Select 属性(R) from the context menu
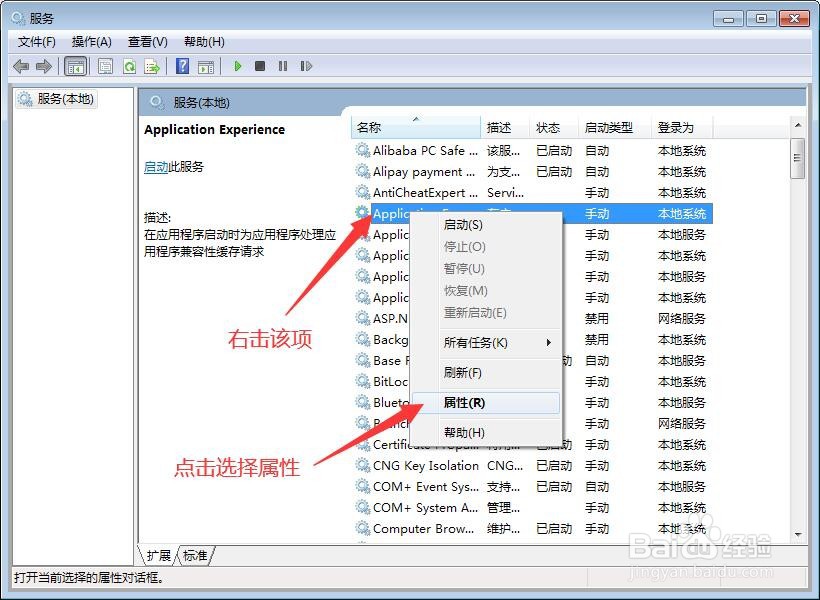Image resolution: width=820 pixels, height=600 pixels. pyautogui.click(x=470, y=402)
